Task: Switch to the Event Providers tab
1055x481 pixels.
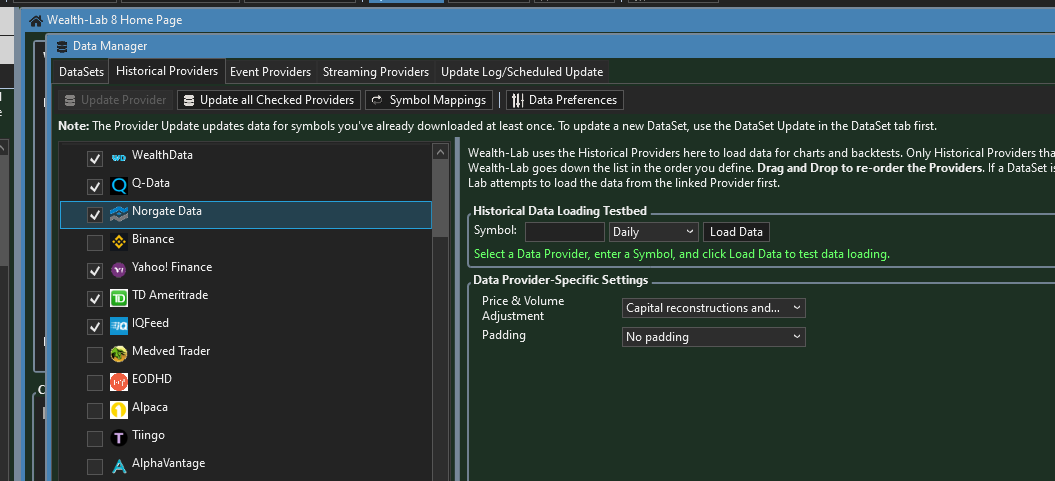Action: pyautogui.click(x=270, y=71)
